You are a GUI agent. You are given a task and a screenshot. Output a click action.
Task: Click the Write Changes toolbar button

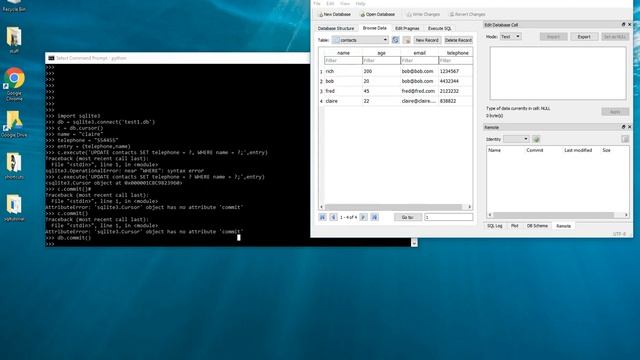point(423,14)
